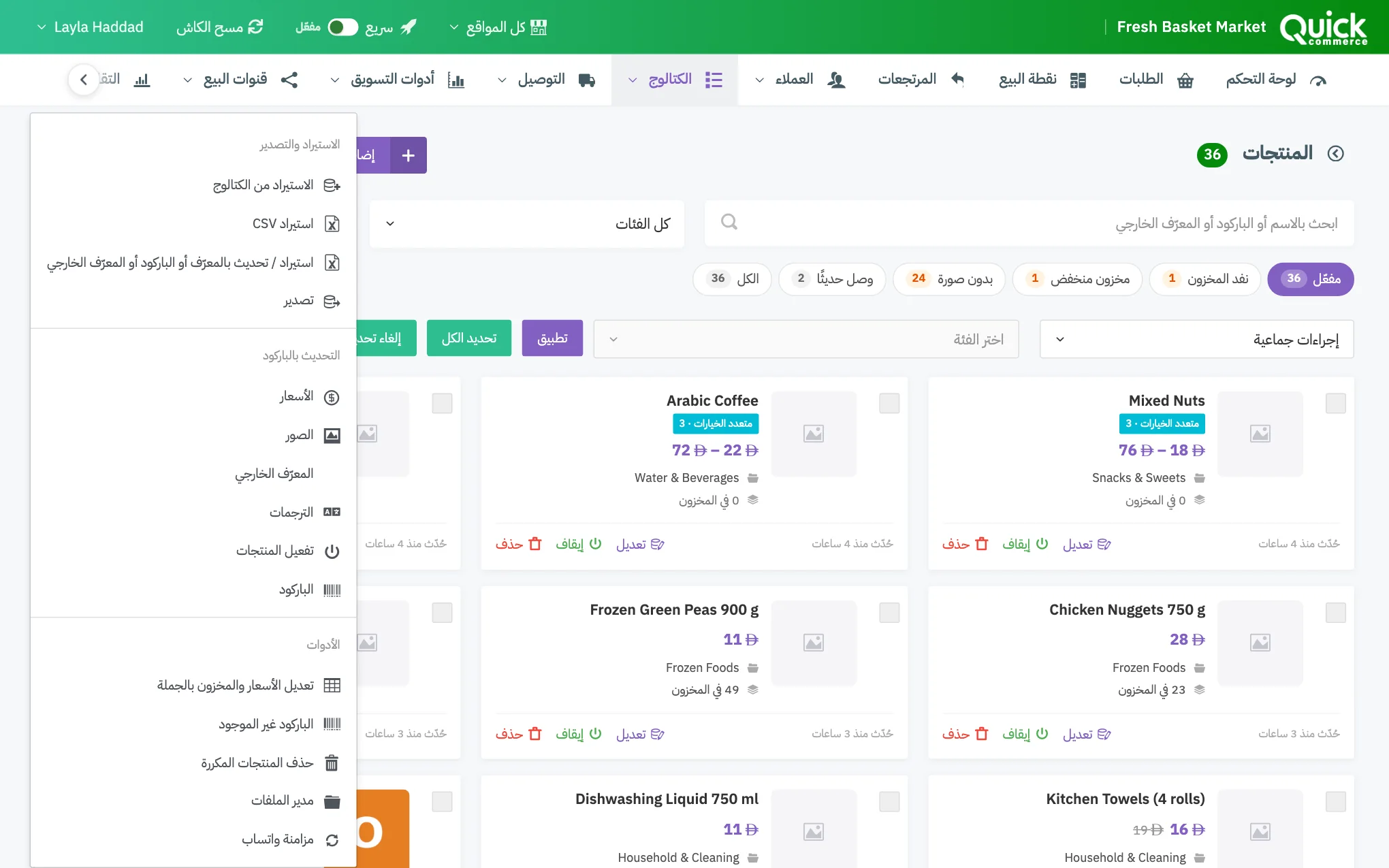Viewport: 1389px width, 868px height.
Task: Click تعديل on the Arabic Coffee card
Action: (x=640, y=544)
